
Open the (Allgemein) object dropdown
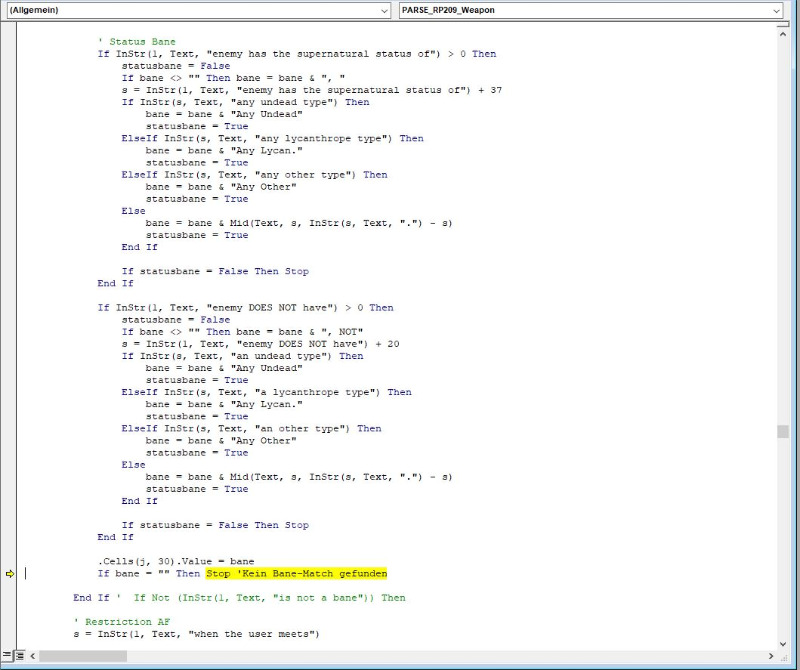198,10
